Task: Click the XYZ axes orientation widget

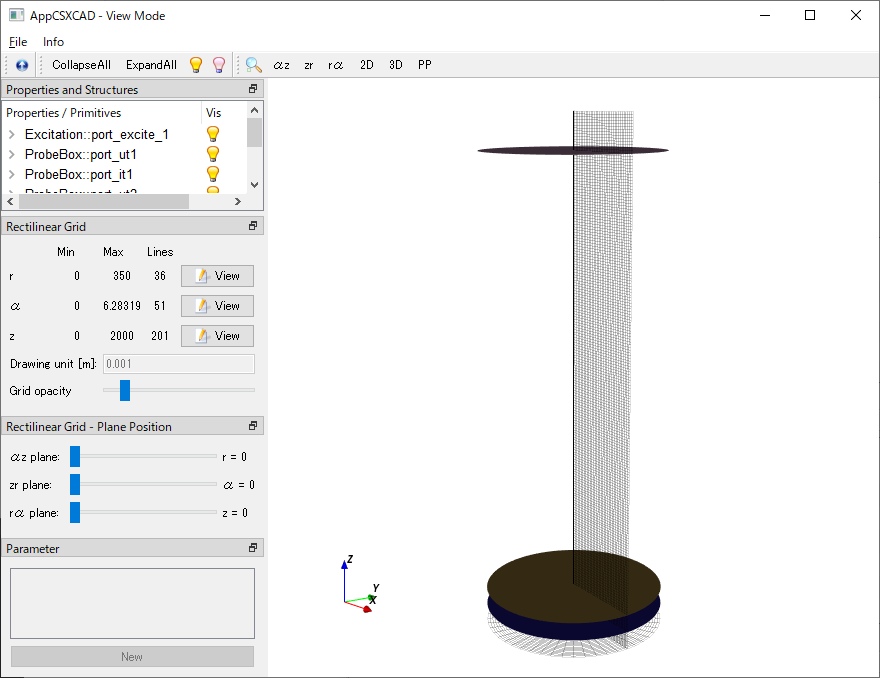Action: pos(360,584)
